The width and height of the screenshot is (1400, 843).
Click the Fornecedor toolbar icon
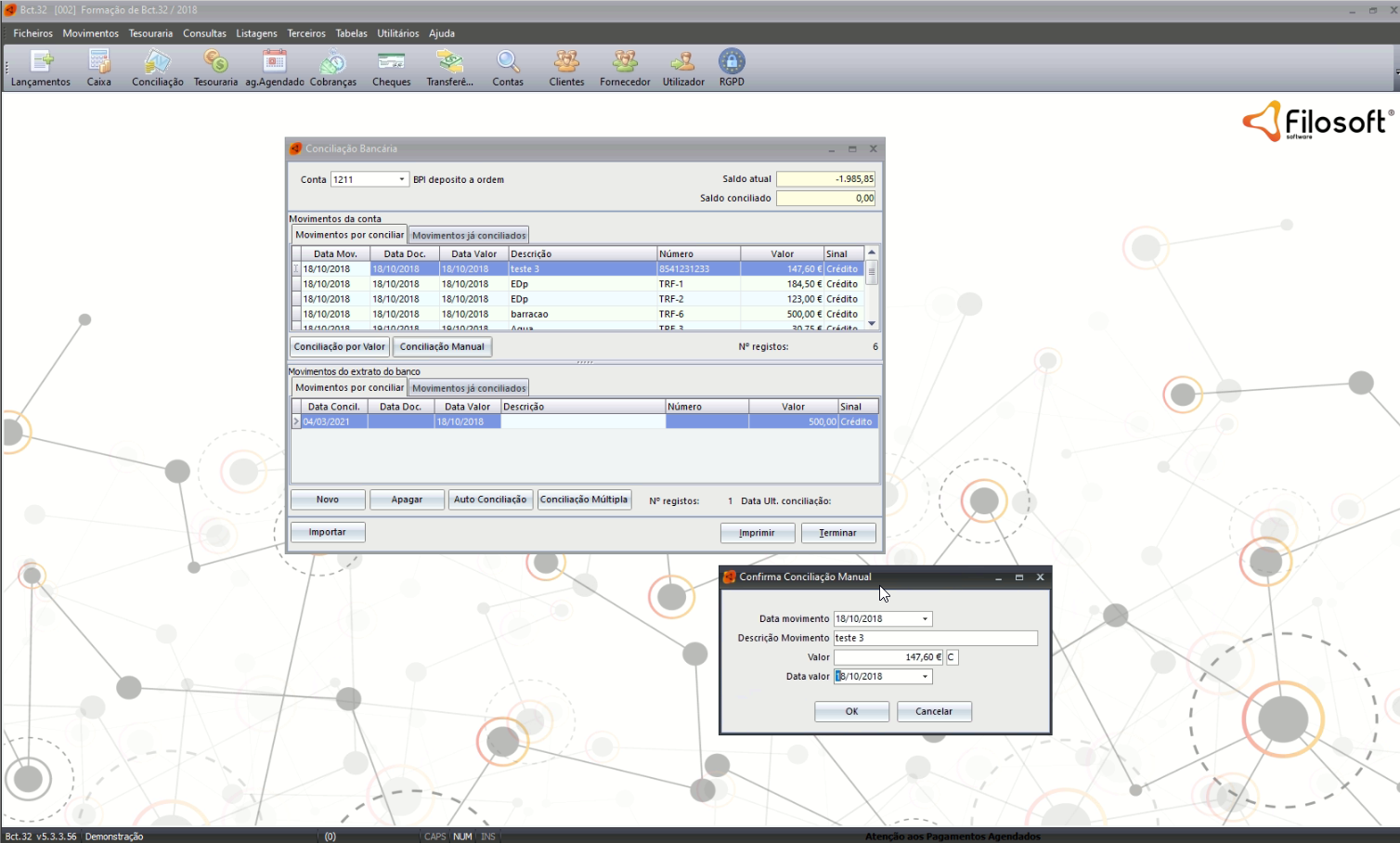[625, 63]
